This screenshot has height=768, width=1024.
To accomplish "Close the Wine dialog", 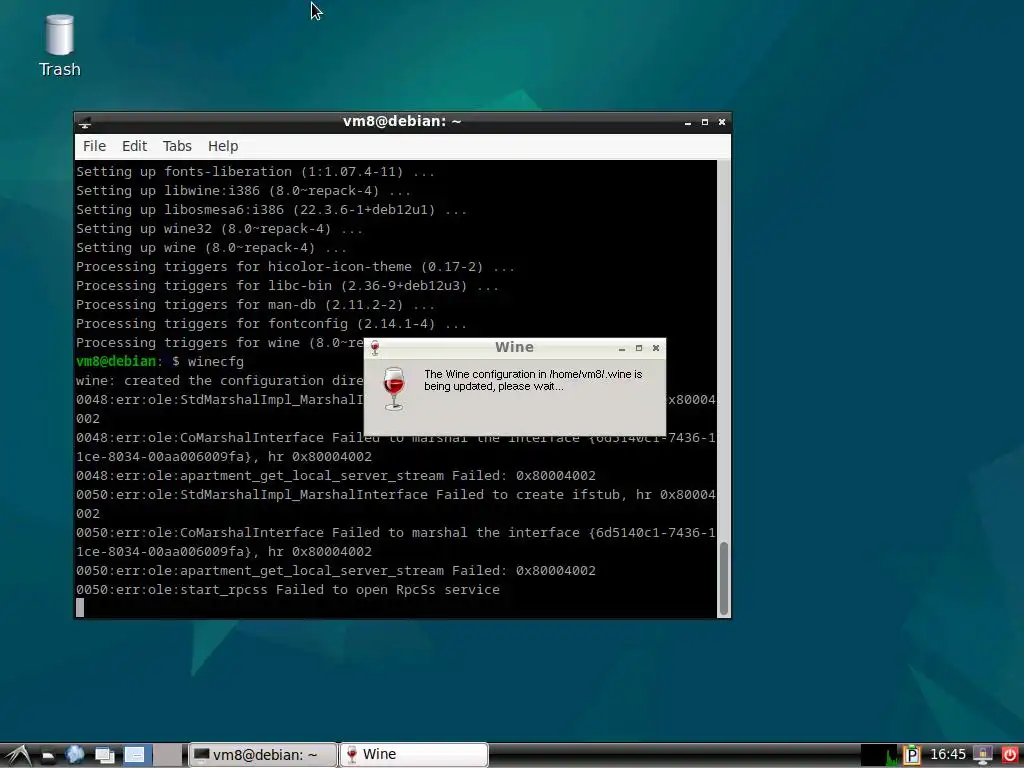I will pos(656,348).
